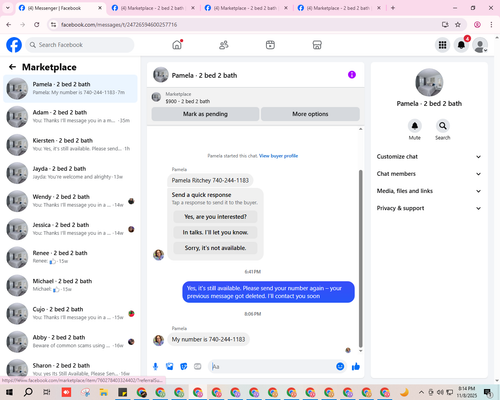Open the account profile avatar menu

coord(480,45)
